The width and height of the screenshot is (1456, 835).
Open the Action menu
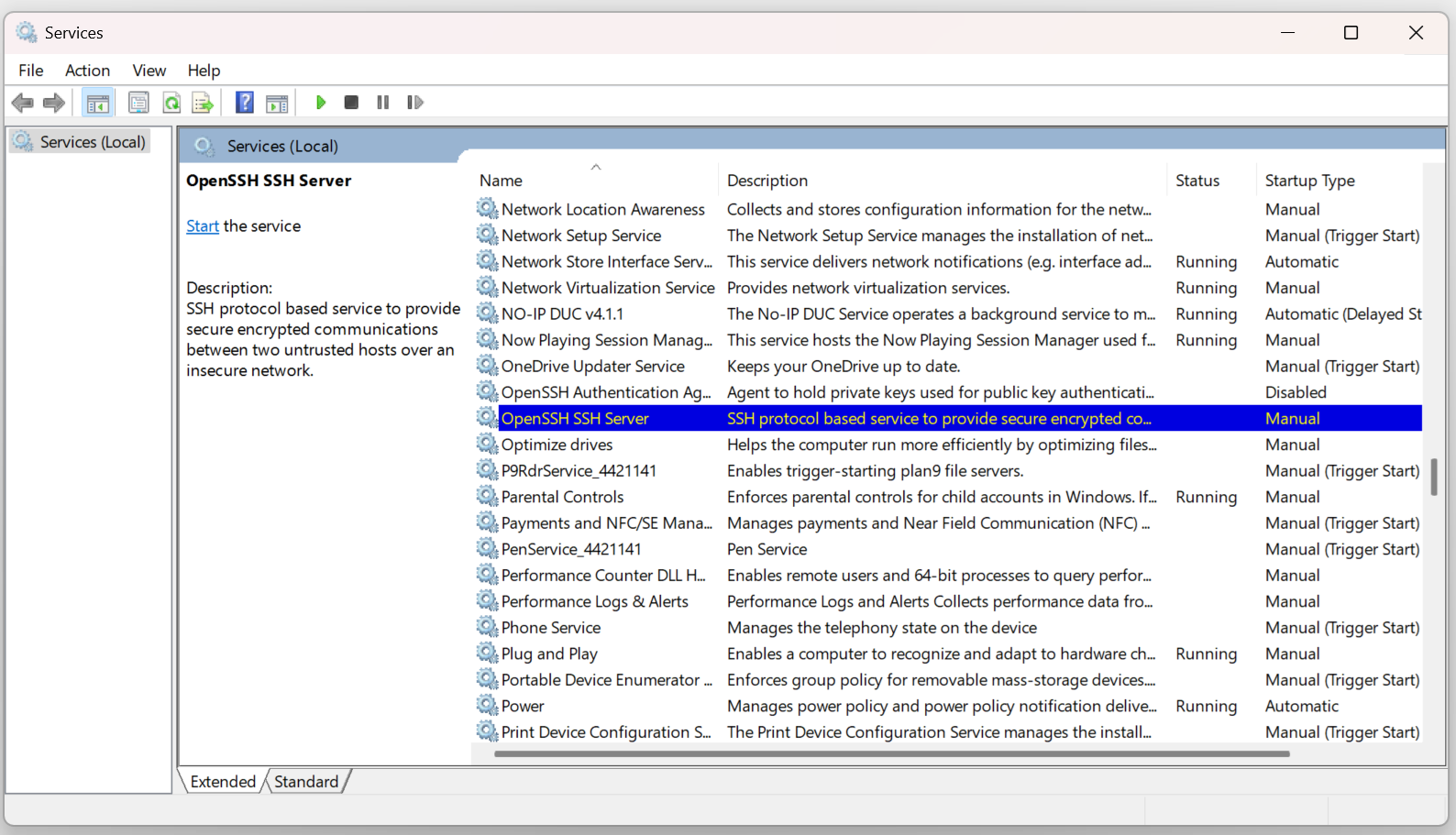point(87,71)
